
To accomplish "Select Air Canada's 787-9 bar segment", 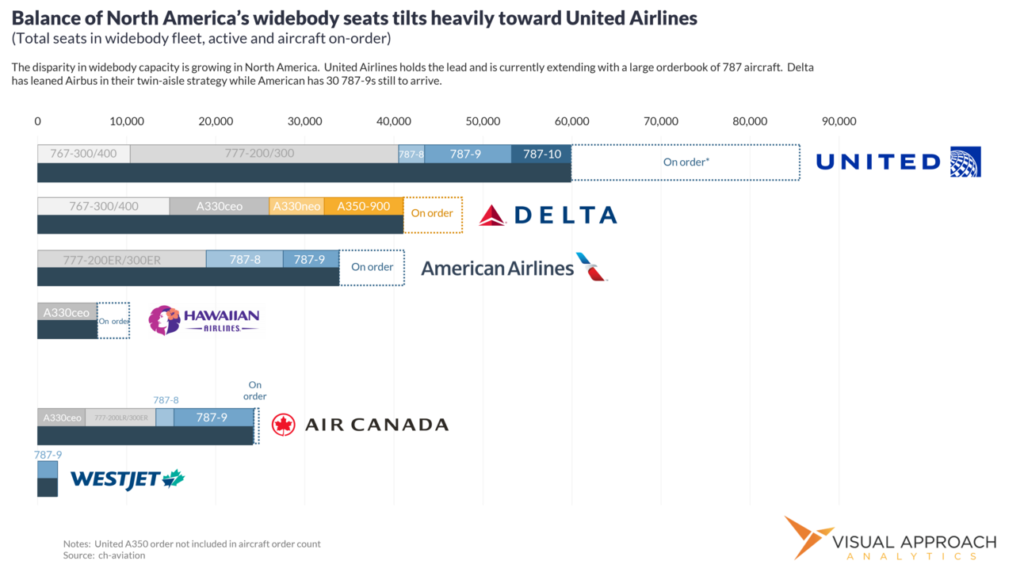I will click(x=214, y=417).
